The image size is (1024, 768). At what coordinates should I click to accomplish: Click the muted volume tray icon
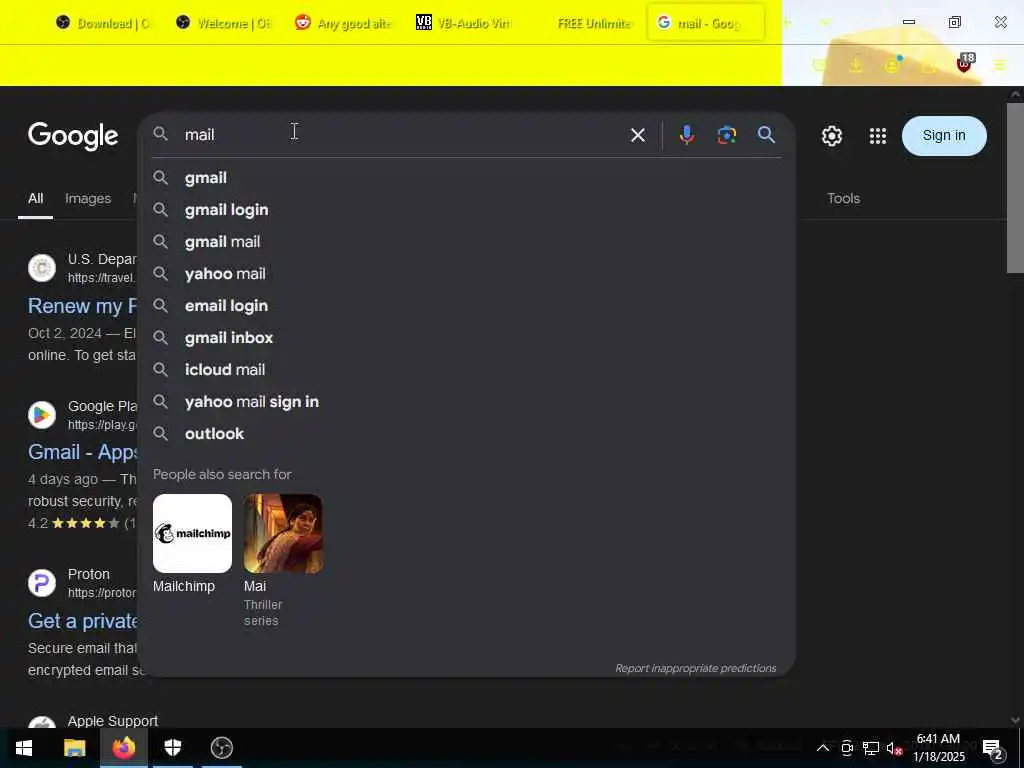pos(894,748)
